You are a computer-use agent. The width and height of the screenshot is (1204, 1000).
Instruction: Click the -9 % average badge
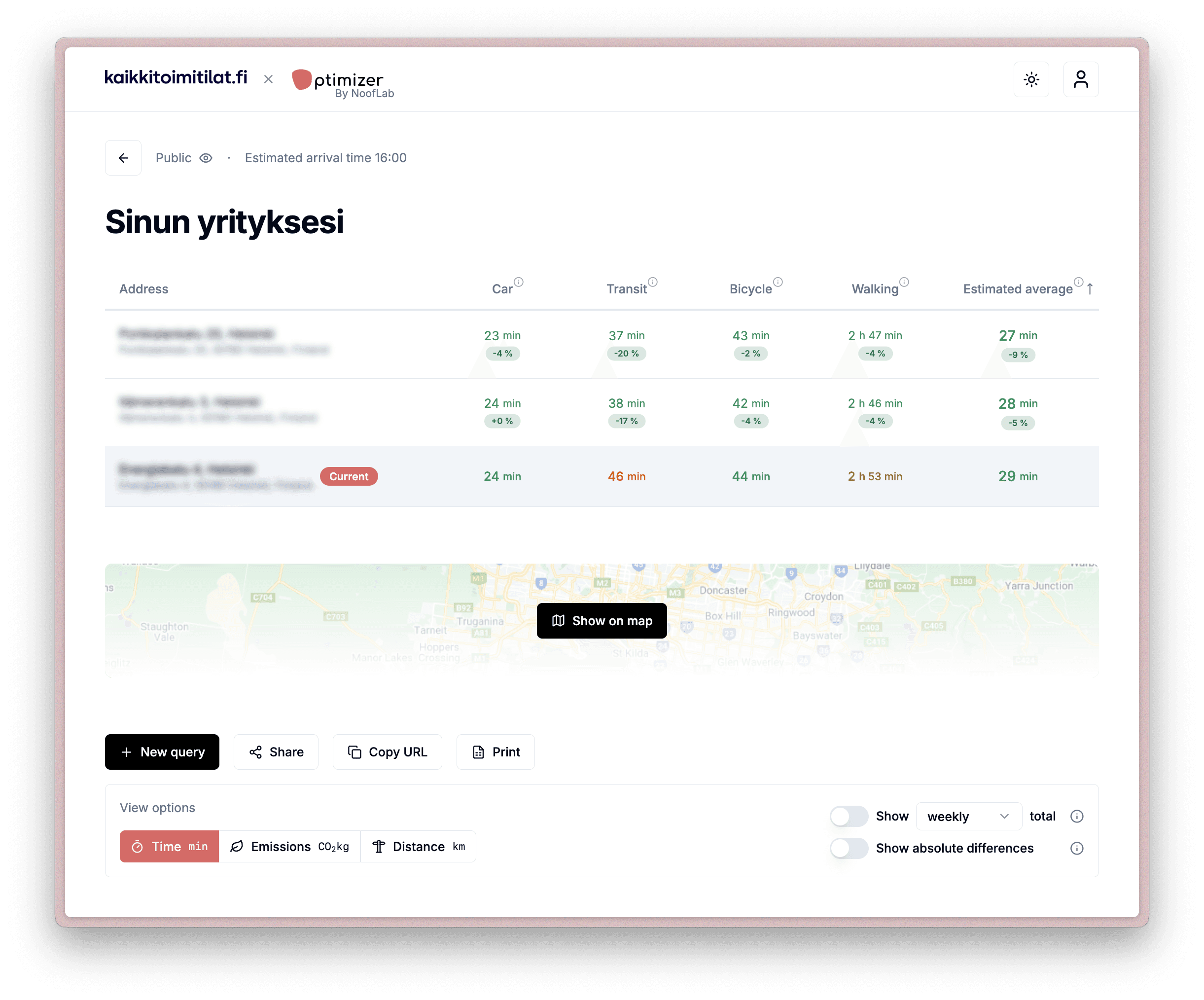point(1018,355)
